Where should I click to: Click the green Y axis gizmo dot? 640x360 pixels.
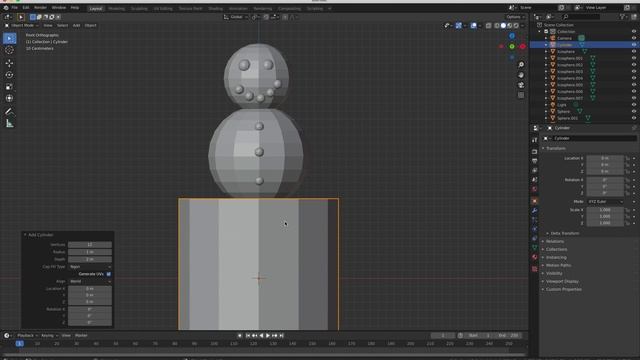pyautogui.click(x=512, y=47)
